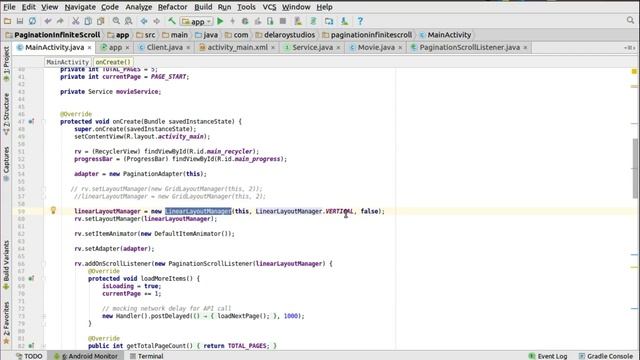Image resolution: width=640 pixels, height=360 pixels.
Task: Click the MainActivity class breadcrumb at right
Action: point(445,35)
